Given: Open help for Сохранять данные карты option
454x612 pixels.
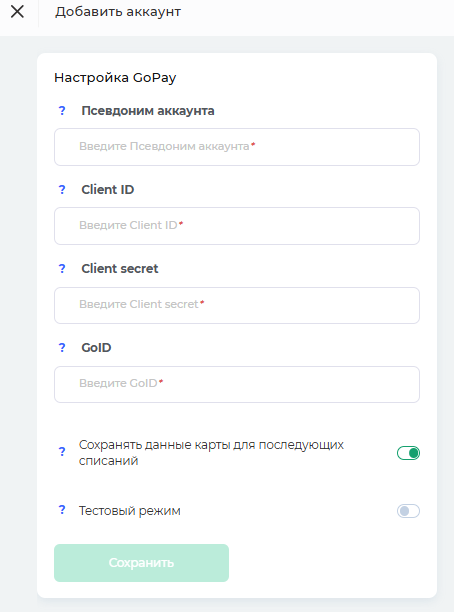Looking at the screenshot, I should click(x=62, y=452).
